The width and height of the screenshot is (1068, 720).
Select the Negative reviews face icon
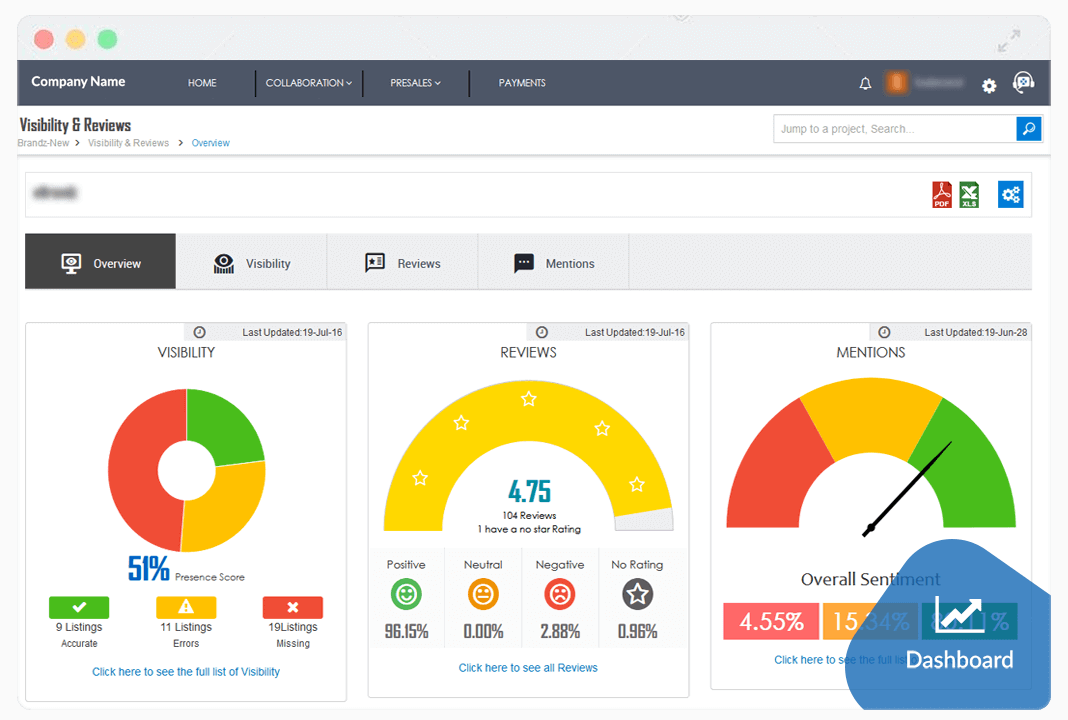[x=559, y=594]
